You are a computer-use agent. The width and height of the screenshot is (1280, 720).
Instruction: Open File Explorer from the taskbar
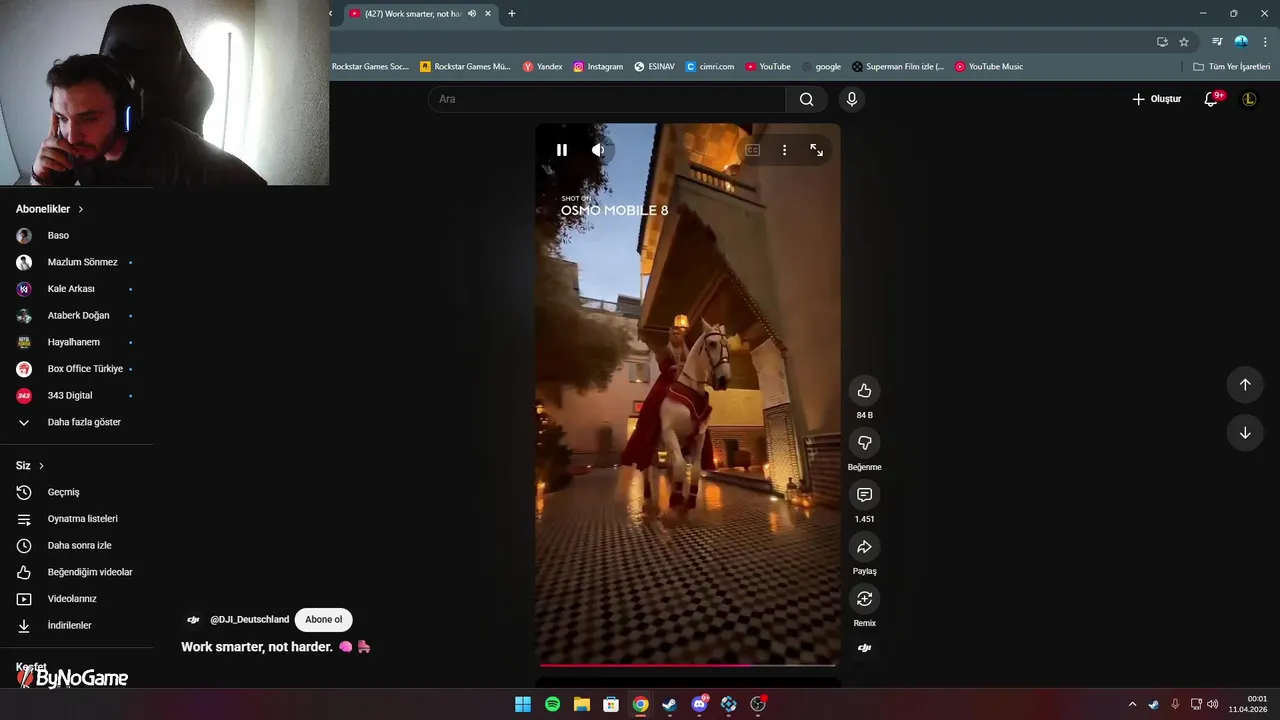581,704
